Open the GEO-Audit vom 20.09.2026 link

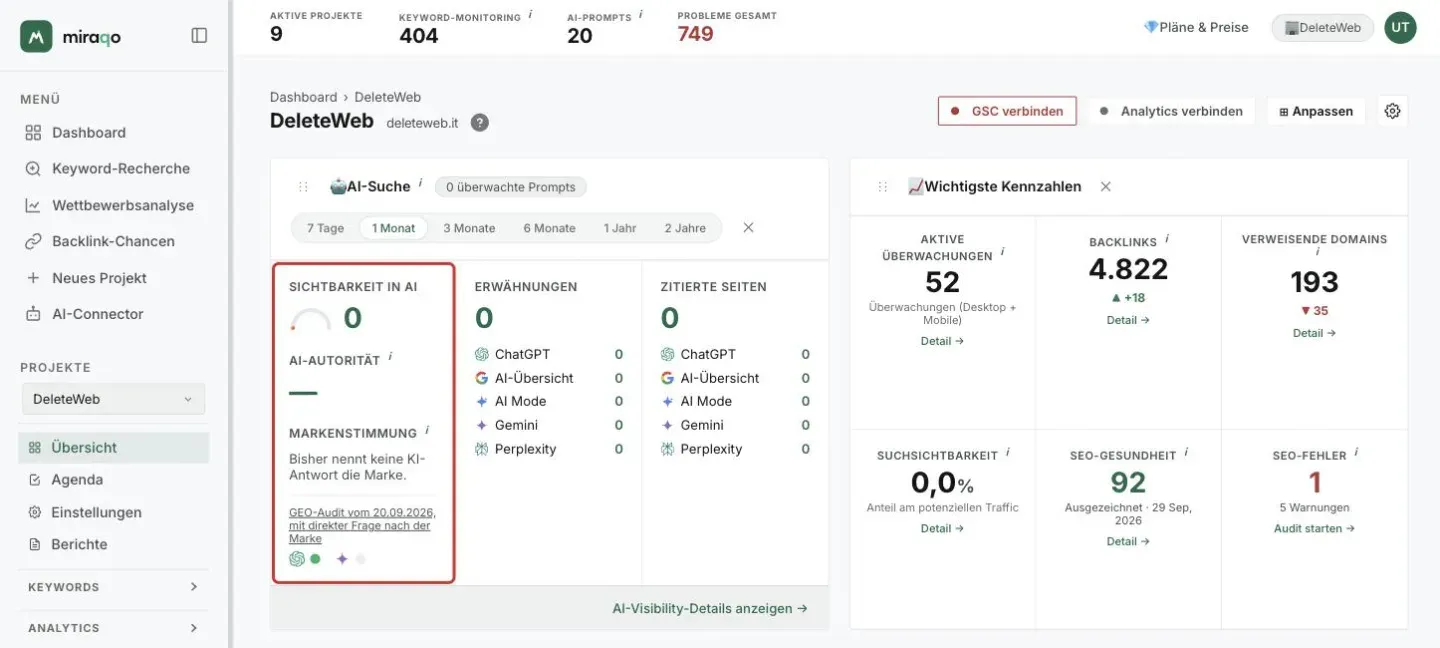[362, 525]
